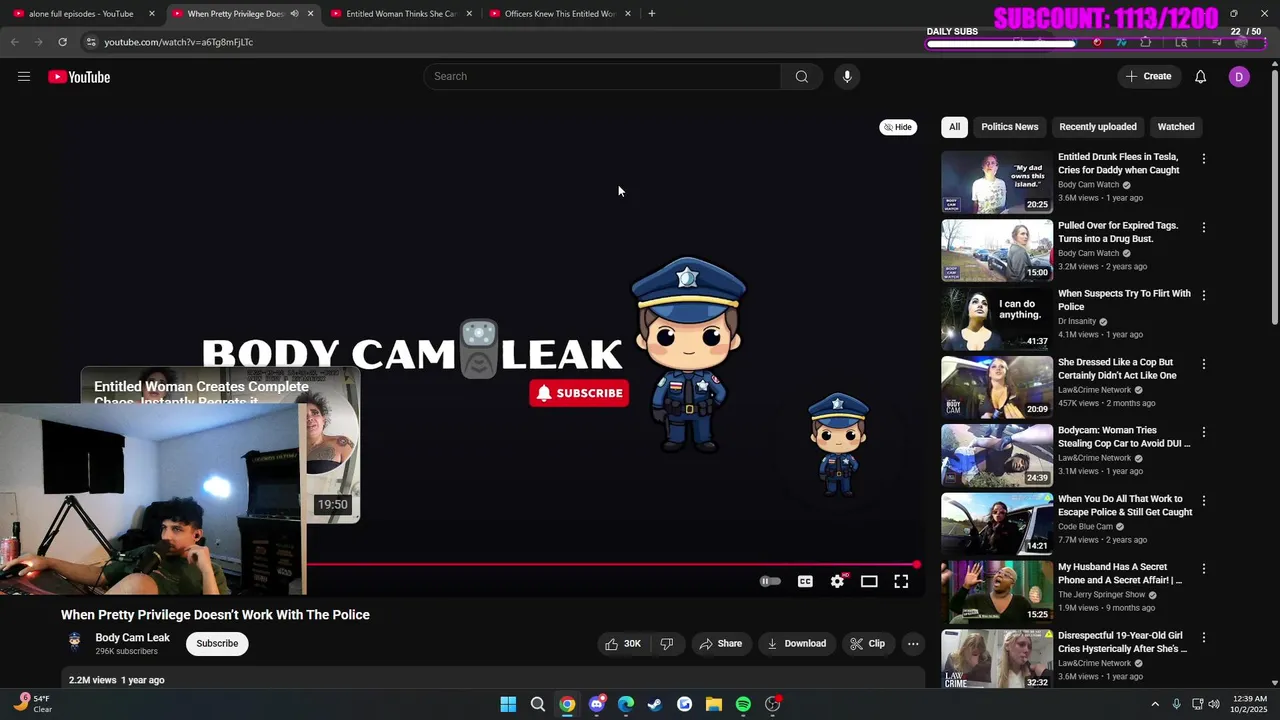
Task: Open the Windows Start menu
Action: pos(508,704)
